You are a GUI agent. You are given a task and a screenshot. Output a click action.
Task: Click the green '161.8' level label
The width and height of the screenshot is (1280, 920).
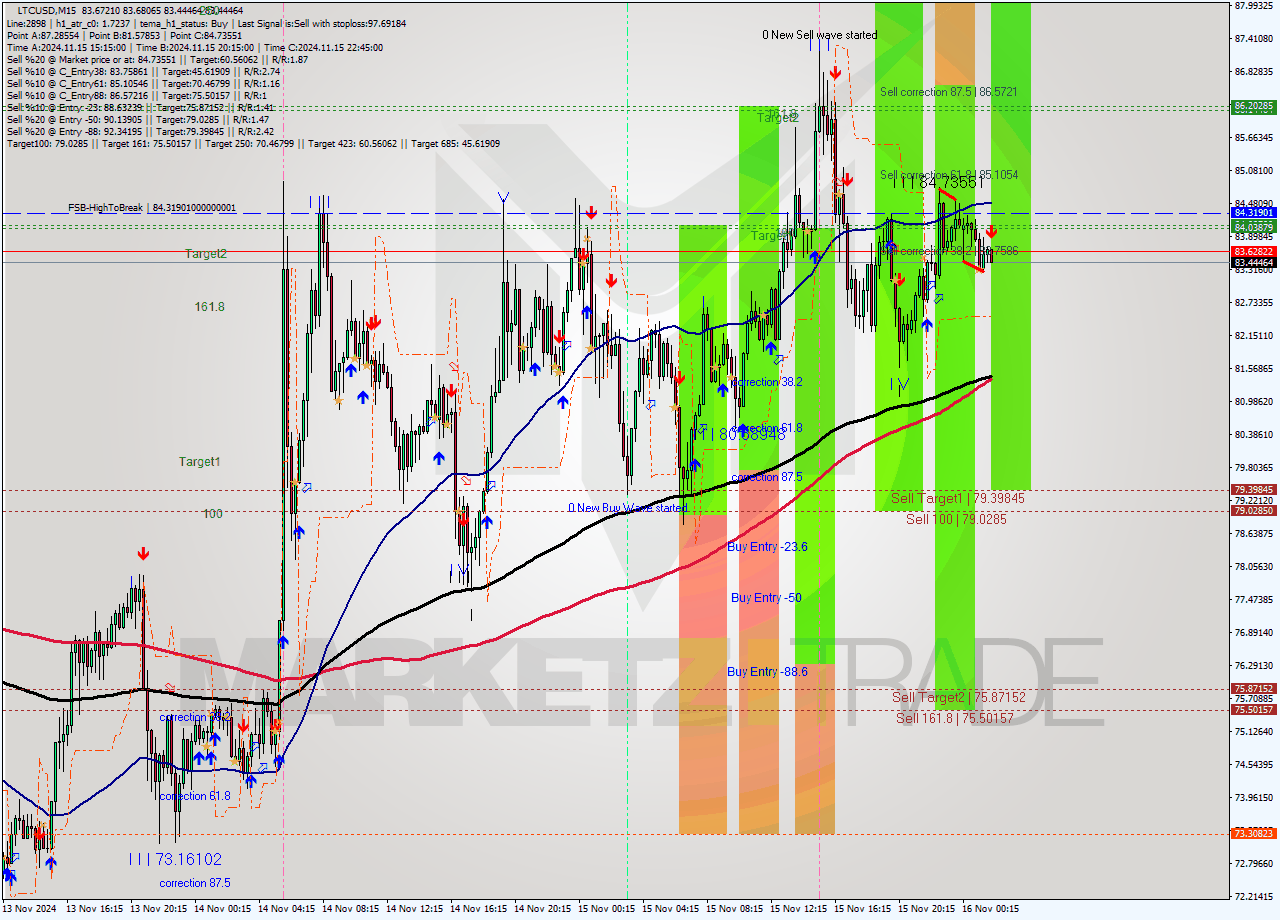point(209,307)
